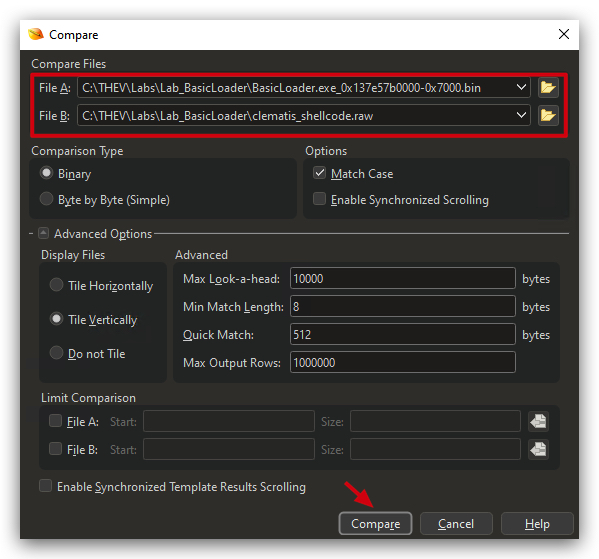Click File B Size input in Limit Comparison
This screenshot has height=559, width=599.
tap(435, 449)
